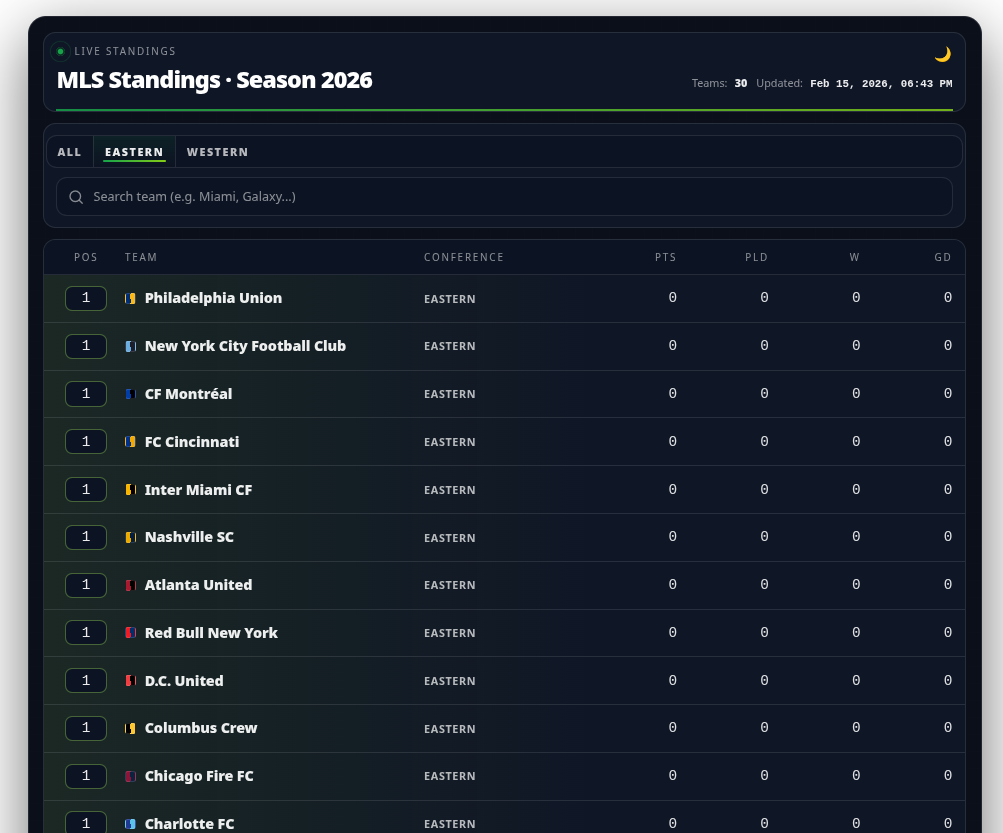
Task: Switch to the Western conference tab
Action: [x=217, y=152]
